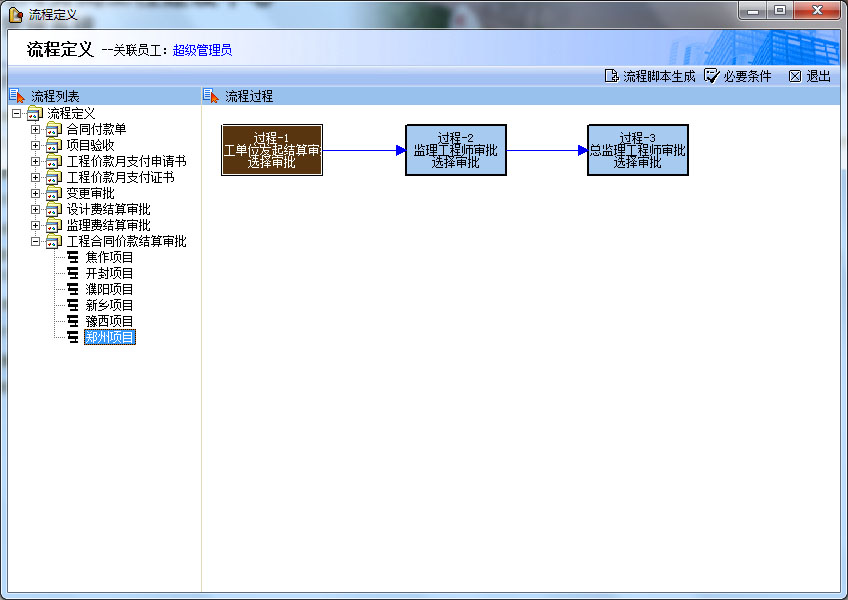Click the flow icon beside 焦作项目
This screenshot has height=600, width=848.
pos(72,257)
